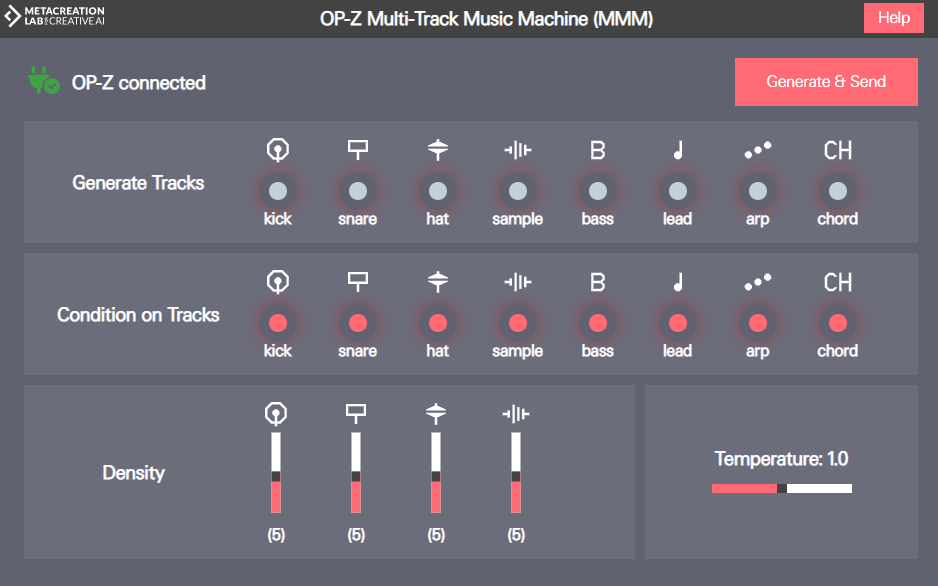The height and width of the screenshot is (586, 938).
Task: Click the chord CH icon in Generate Tracks
Action: click(838, 150)
